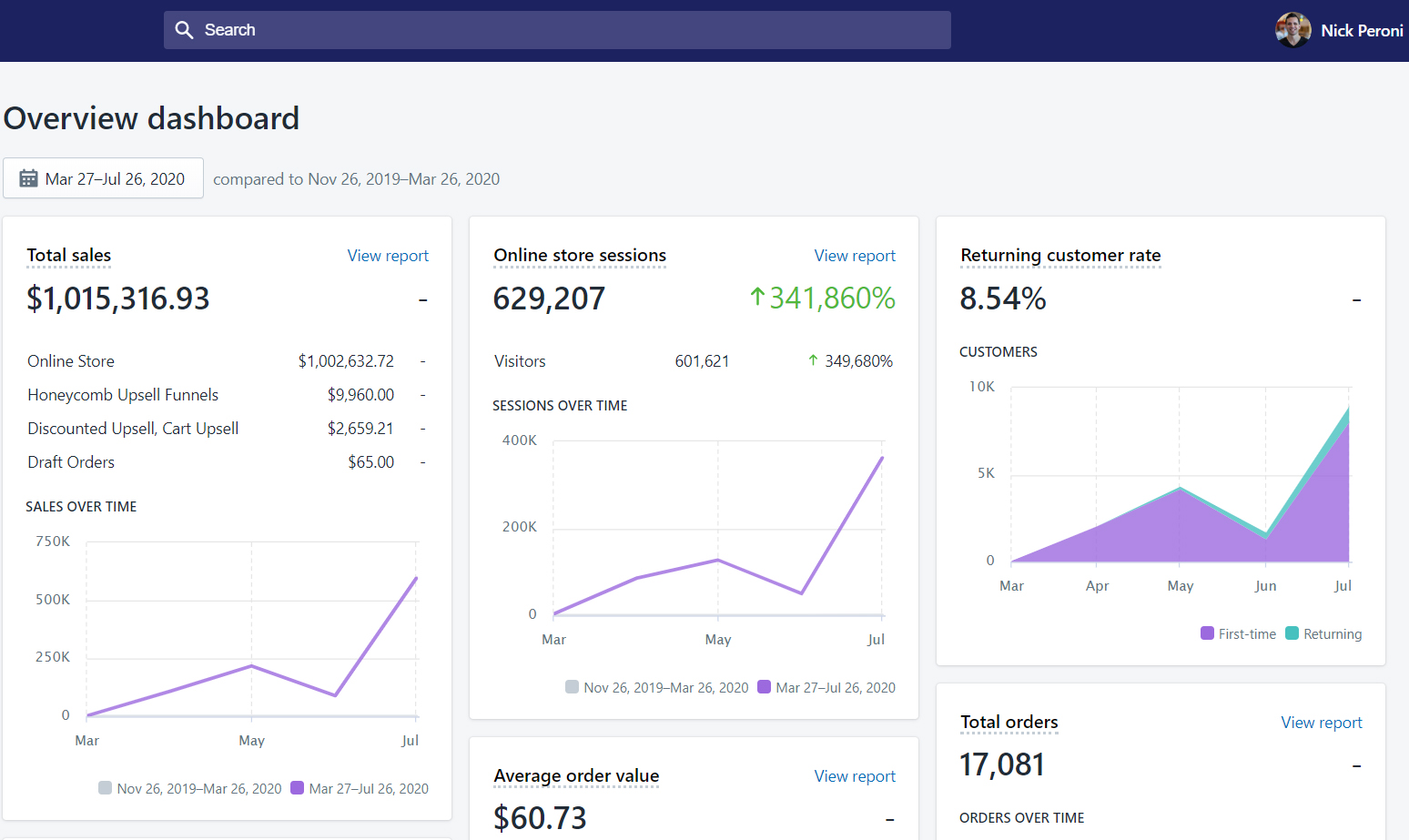This screenshot has width=1409, height=840.
Task: Click the Total sales card title
Action: (69, 256)
